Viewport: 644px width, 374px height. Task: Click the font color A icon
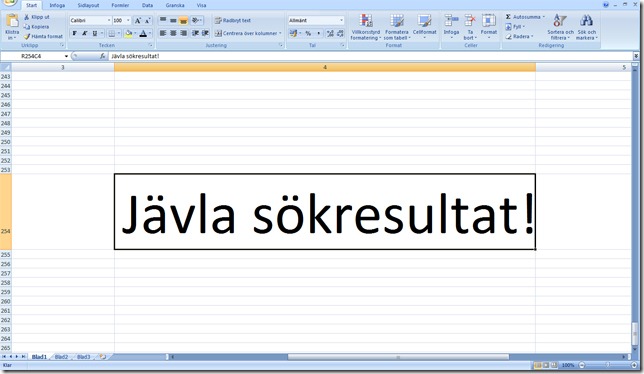143,33
